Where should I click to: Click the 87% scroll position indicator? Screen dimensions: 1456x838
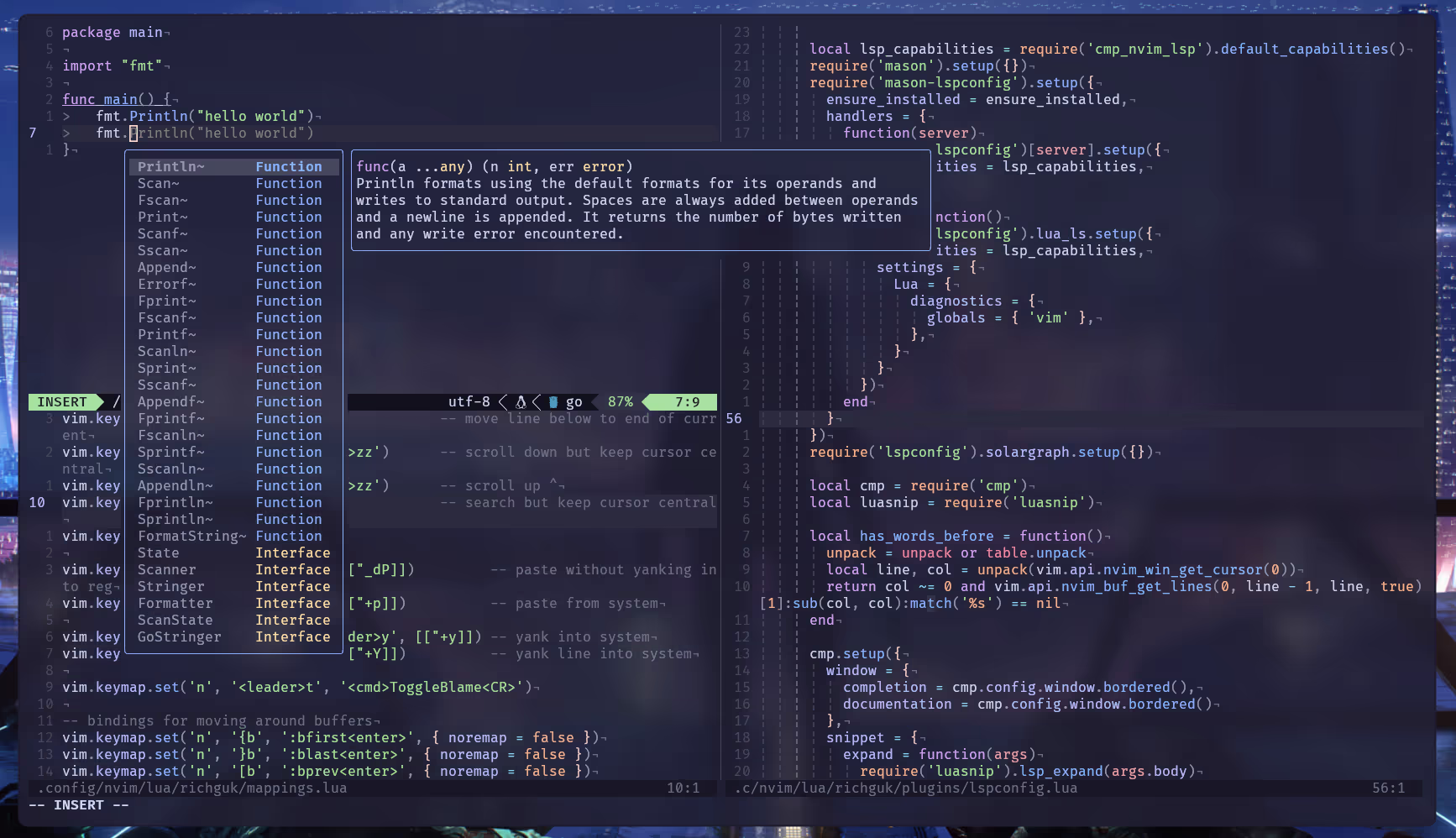click(x=621, y=402)
